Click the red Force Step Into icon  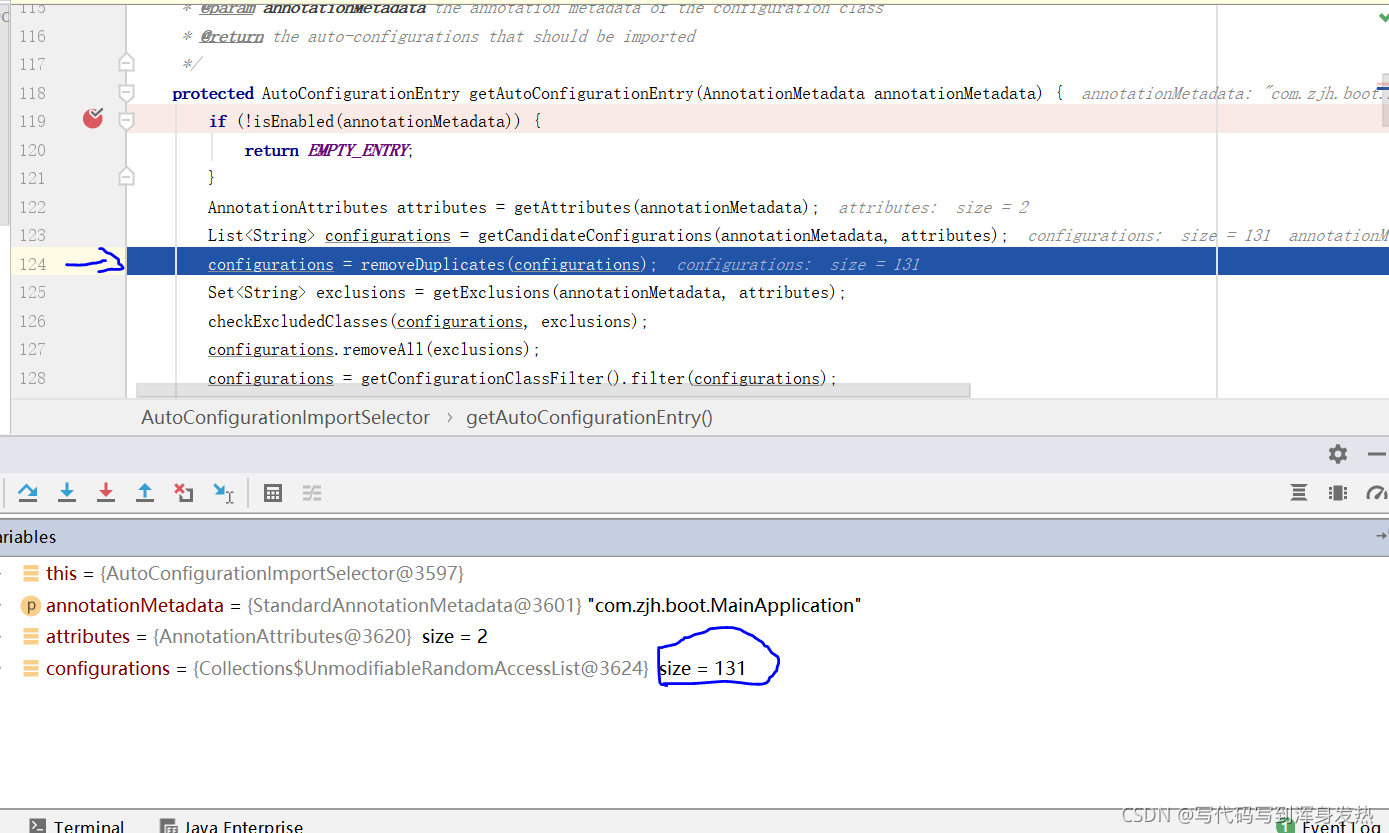106,492
